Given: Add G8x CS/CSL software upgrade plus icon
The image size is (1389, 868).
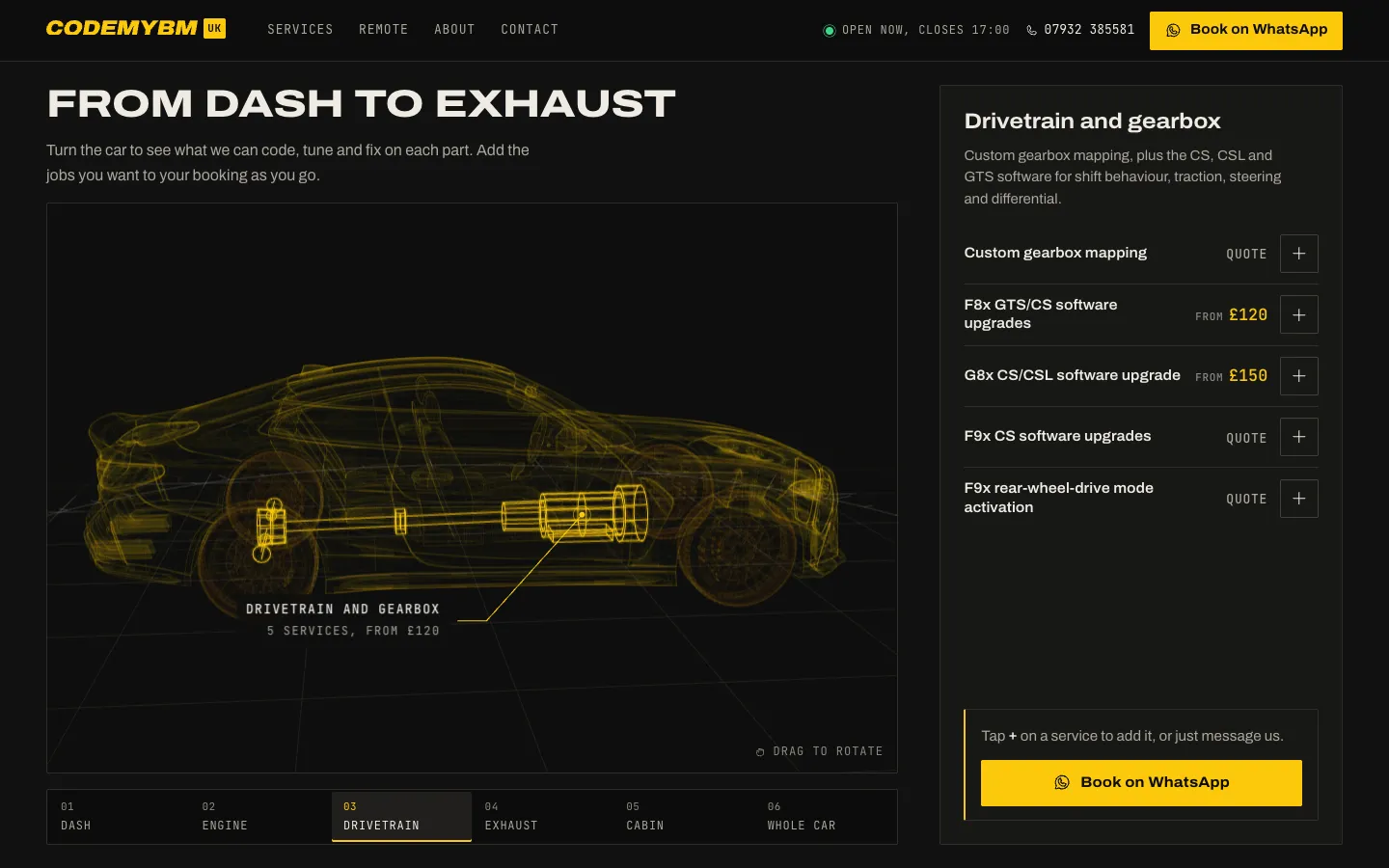Looking at the screenshot, I should (x=1298, y=376).
